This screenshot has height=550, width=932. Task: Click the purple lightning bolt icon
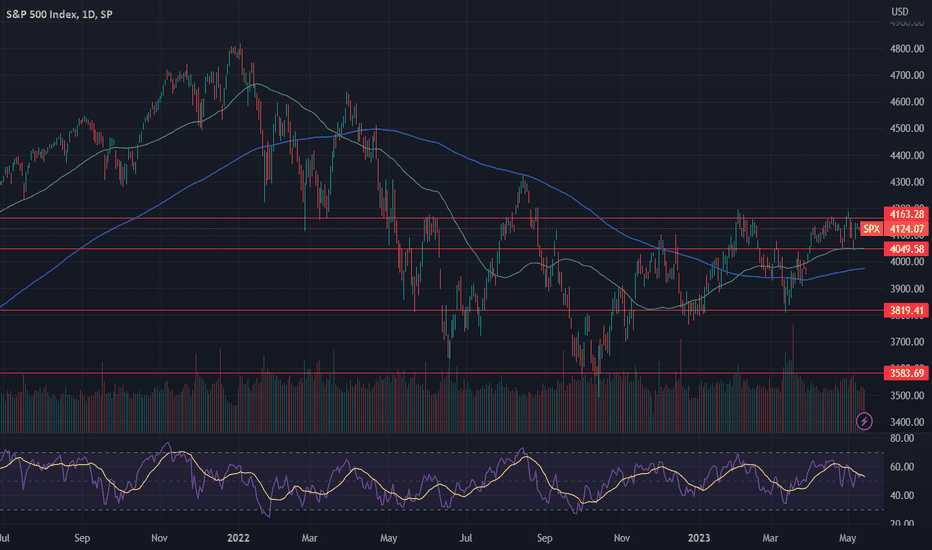tap(864, 421)
